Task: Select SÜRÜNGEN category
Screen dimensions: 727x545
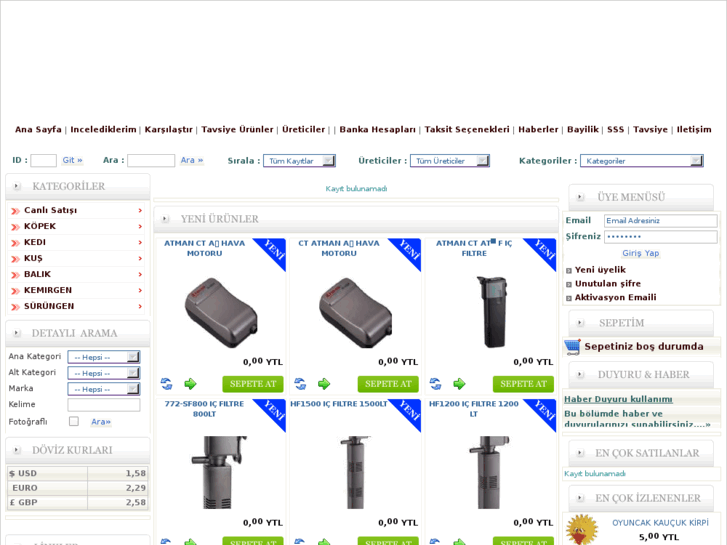Action: (x=49, y=306)
